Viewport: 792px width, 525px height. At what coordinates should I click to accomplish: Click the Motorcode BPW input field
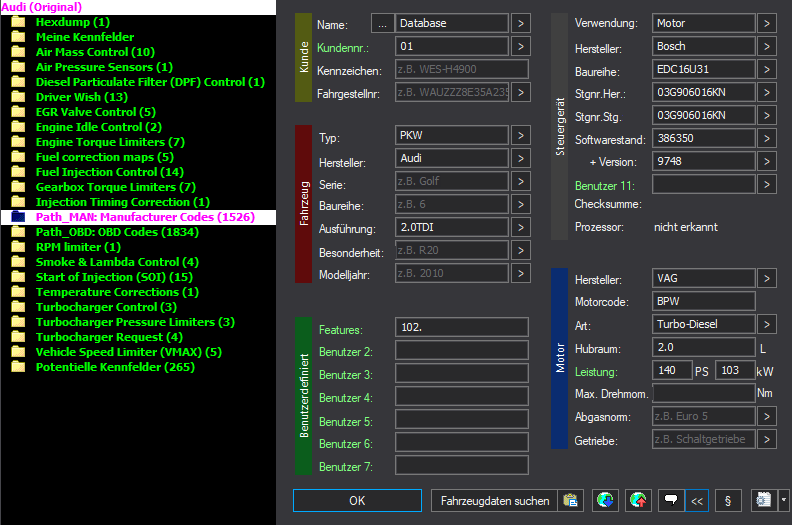point(704,301)
